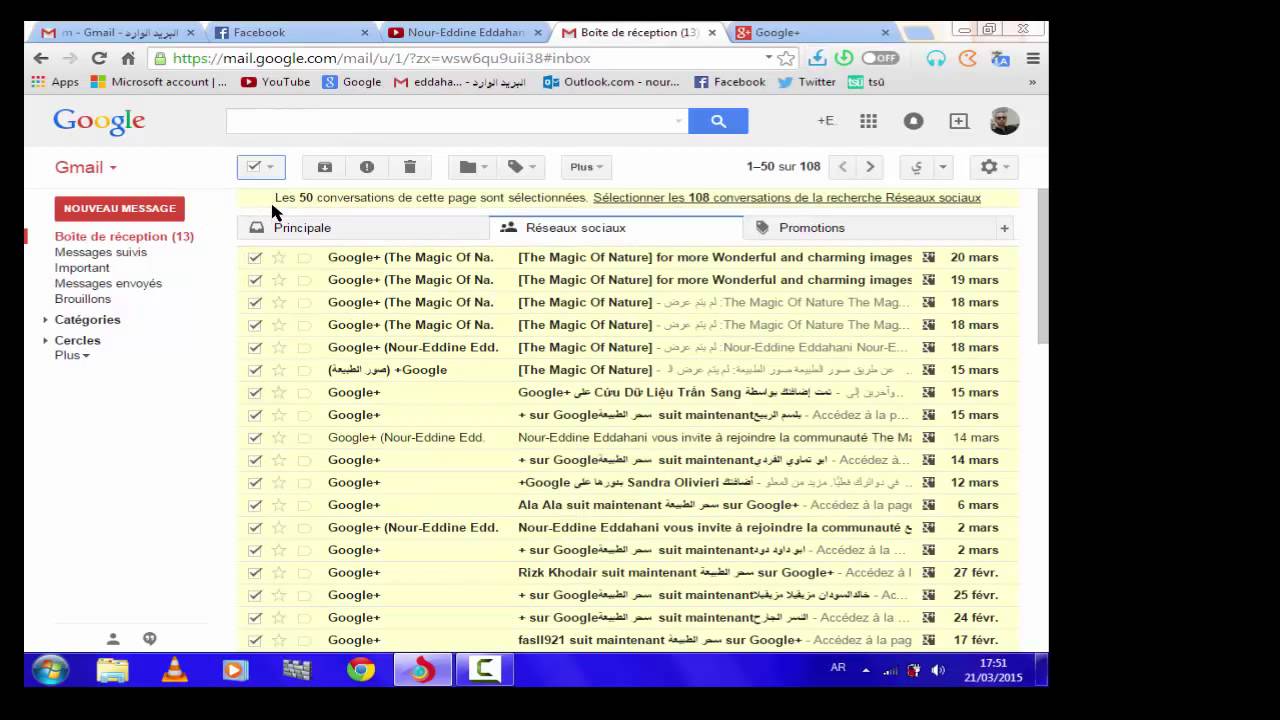This screenshot has width=1280, height=720.
Task: Open the Move to folder dropdown
Action: [473, 167]
